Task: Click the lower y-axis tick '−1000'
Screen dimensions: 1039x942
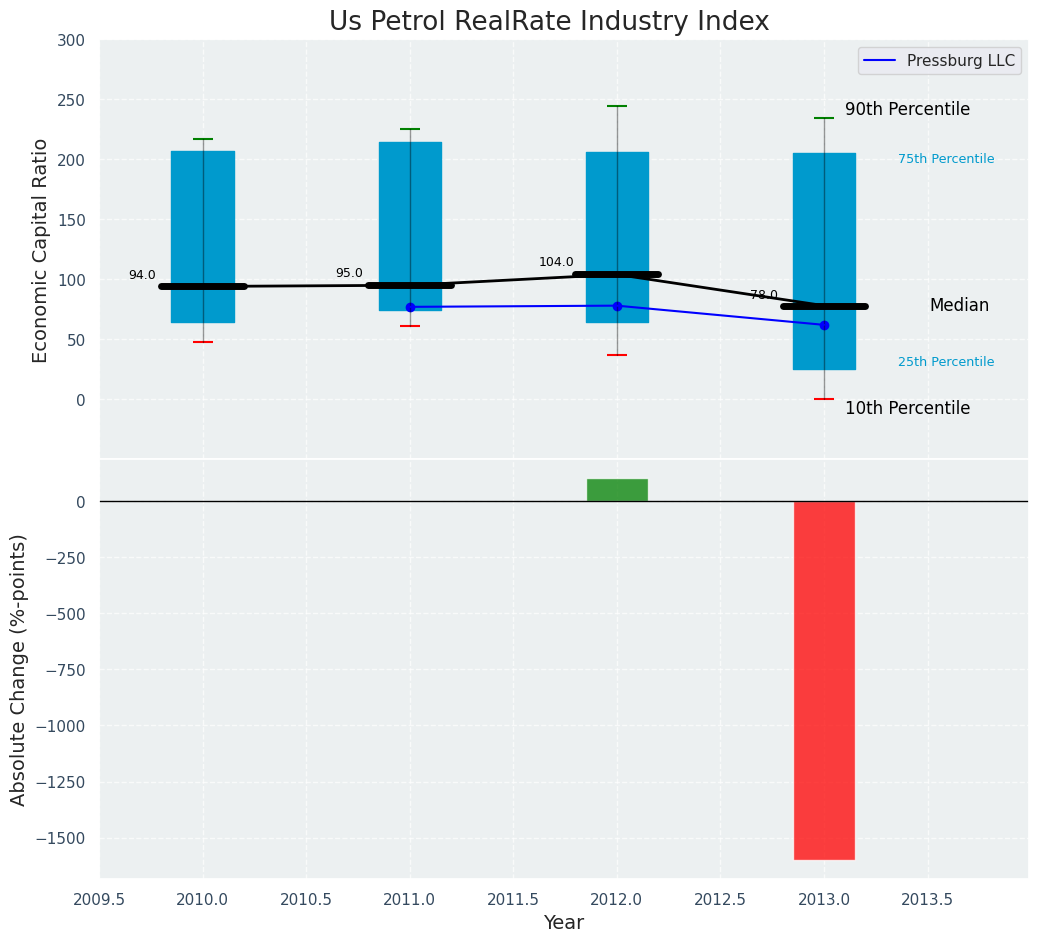Action: (60, 727)
